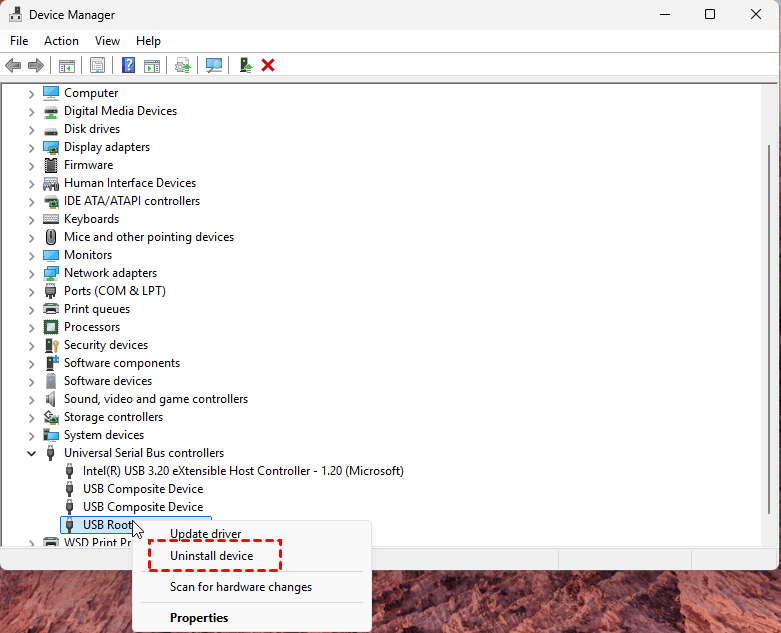Click the Properties toolbar icon
781x633 pixels.
click(x=97, y=65)
